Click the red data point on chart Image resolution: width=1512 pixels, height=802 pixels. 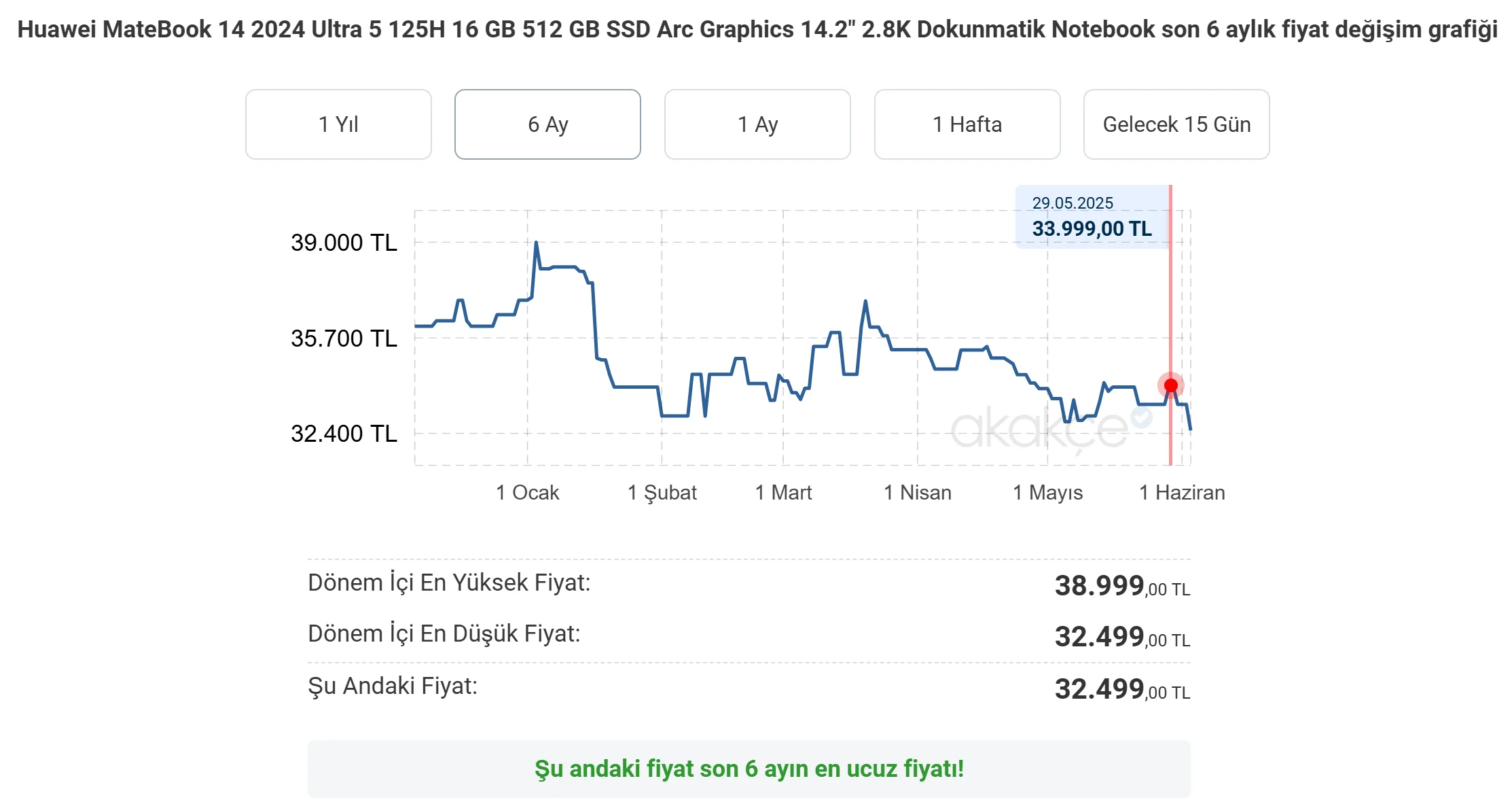(1170, 385)
